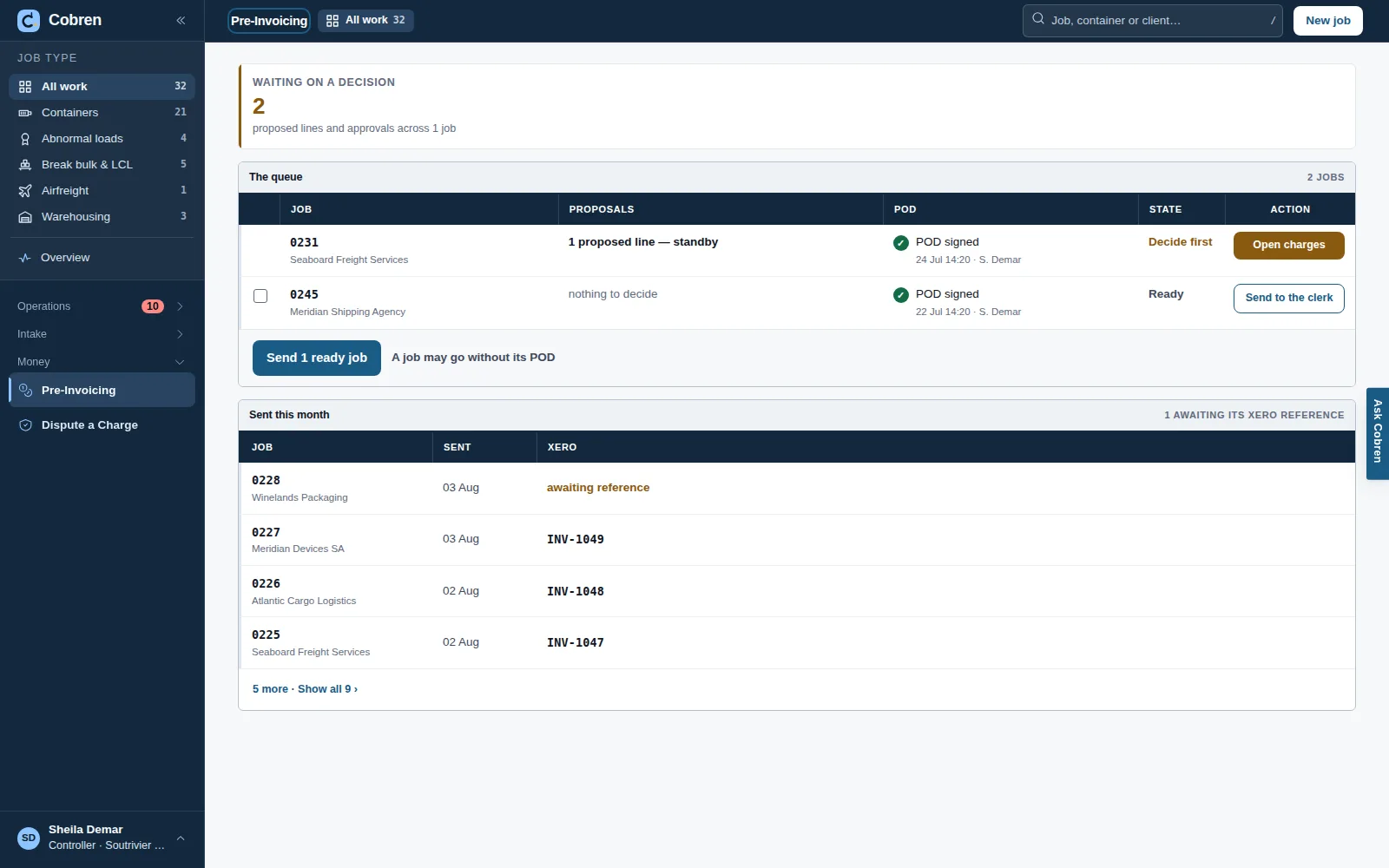Screen dimensions: 1389x868
Task: Go to Dispute a Charge
Action: pos(102,425)
